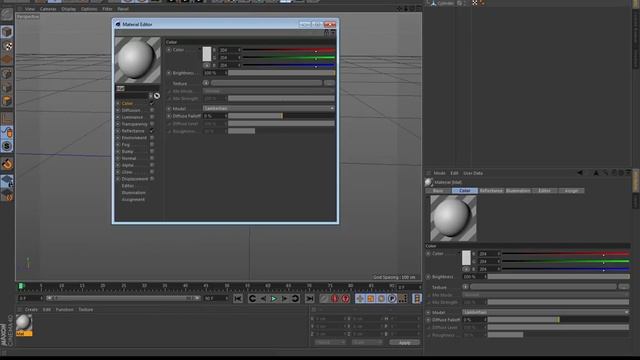Click the red record keyframe icon

pyautogui.click(x=335, y=299)
